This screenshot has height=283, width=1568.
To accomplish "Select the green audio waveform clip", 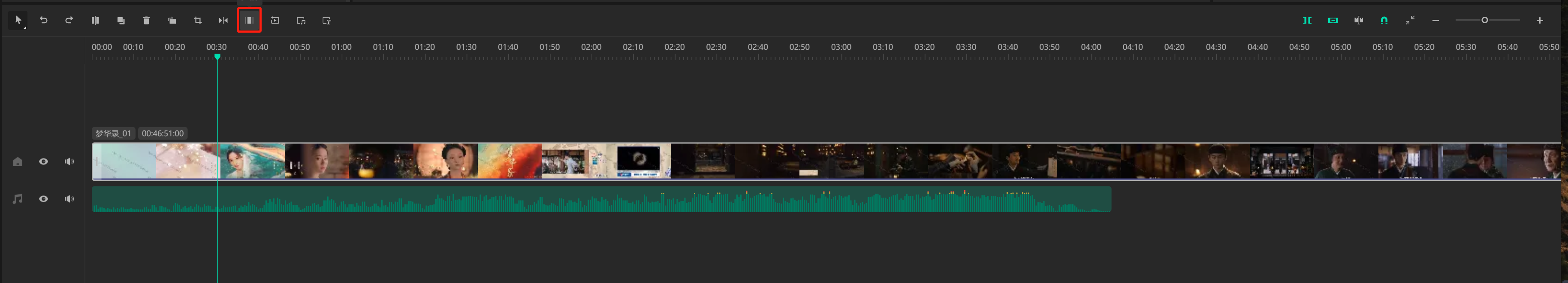I will click(601, 199).
